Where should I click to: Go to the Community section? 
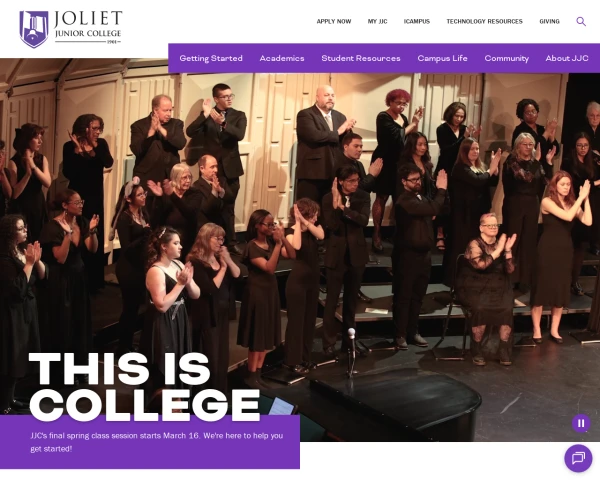tap(507, 58)
